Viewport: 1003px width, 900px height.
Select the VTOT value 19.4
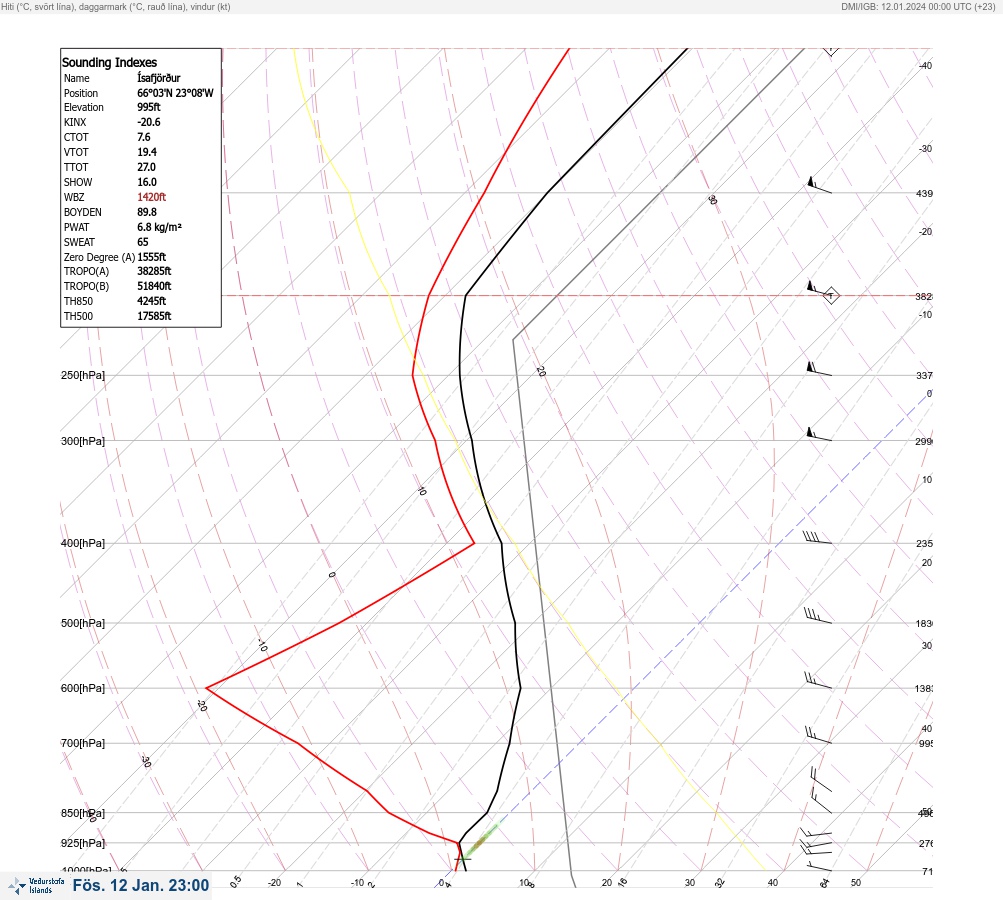coord(146,152)
